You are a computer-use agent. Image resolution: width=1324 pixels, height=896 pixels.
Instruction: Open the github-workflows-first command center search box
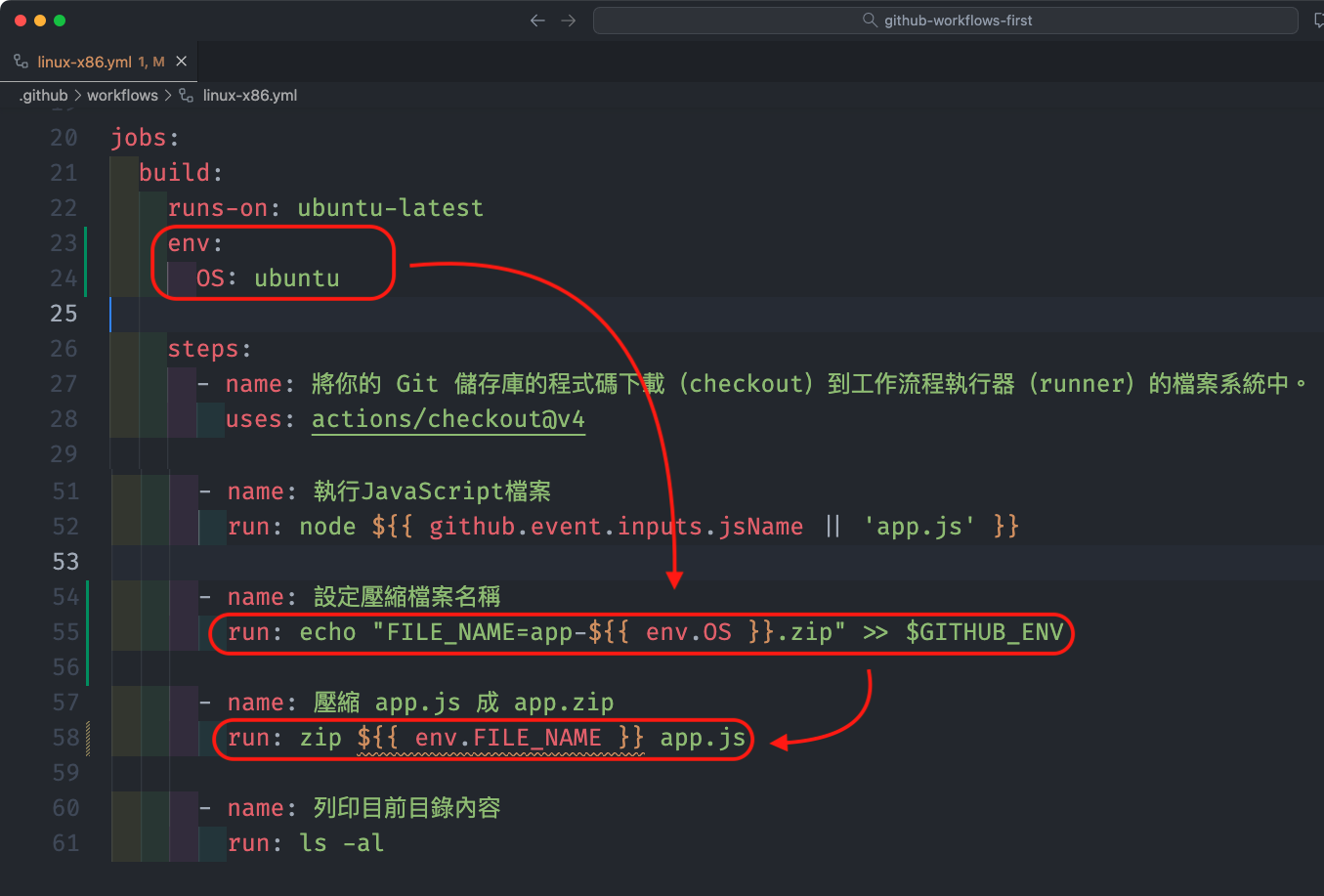pyautogui.click(x=945, y=21)
